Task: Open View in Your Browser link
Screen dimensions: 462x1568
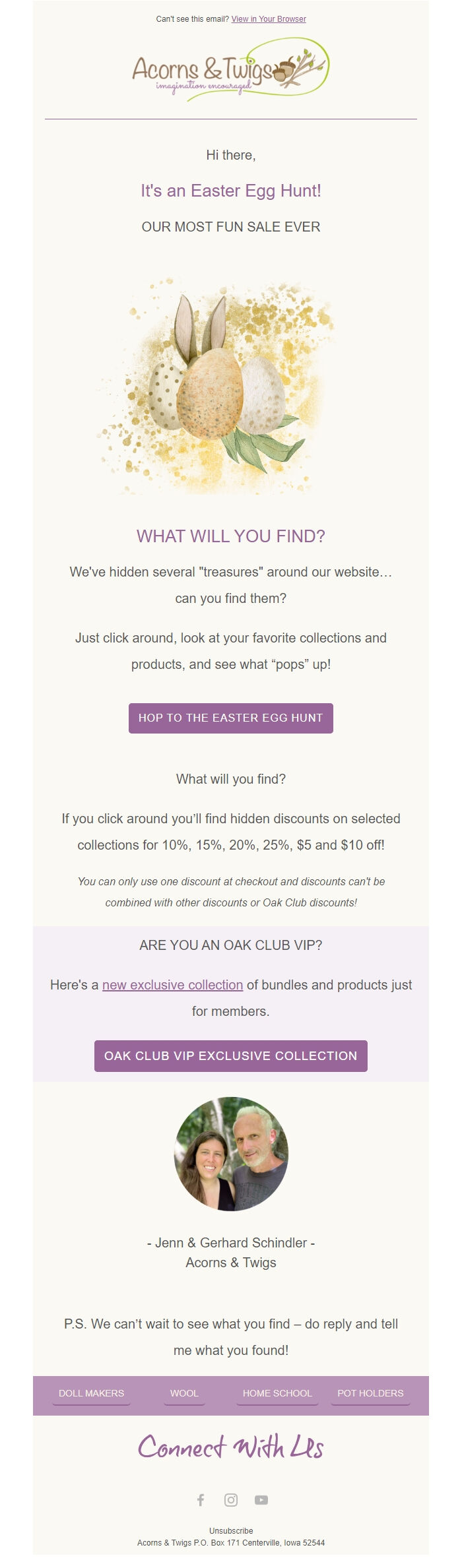Action: [x=268, y=19]
